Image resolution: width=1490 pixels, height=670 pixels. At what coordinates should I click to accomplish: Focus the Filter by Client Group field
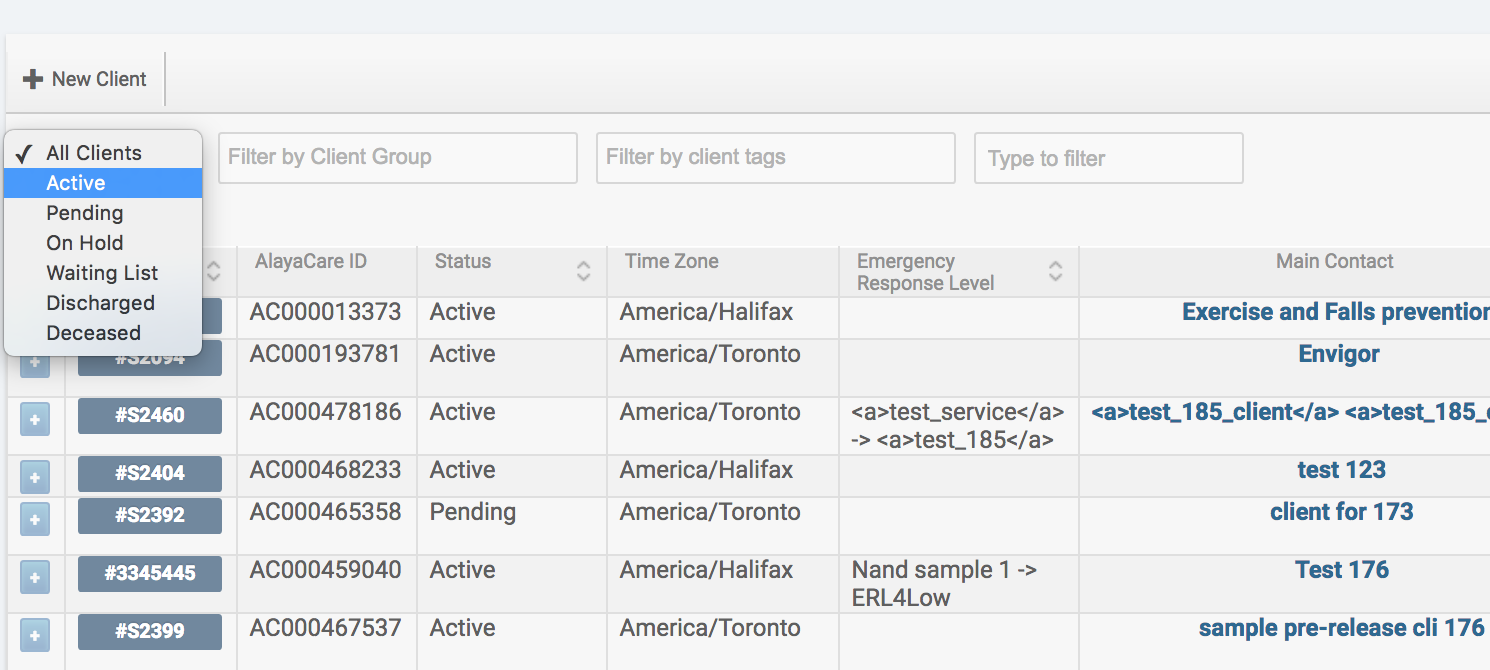[397, 158]
